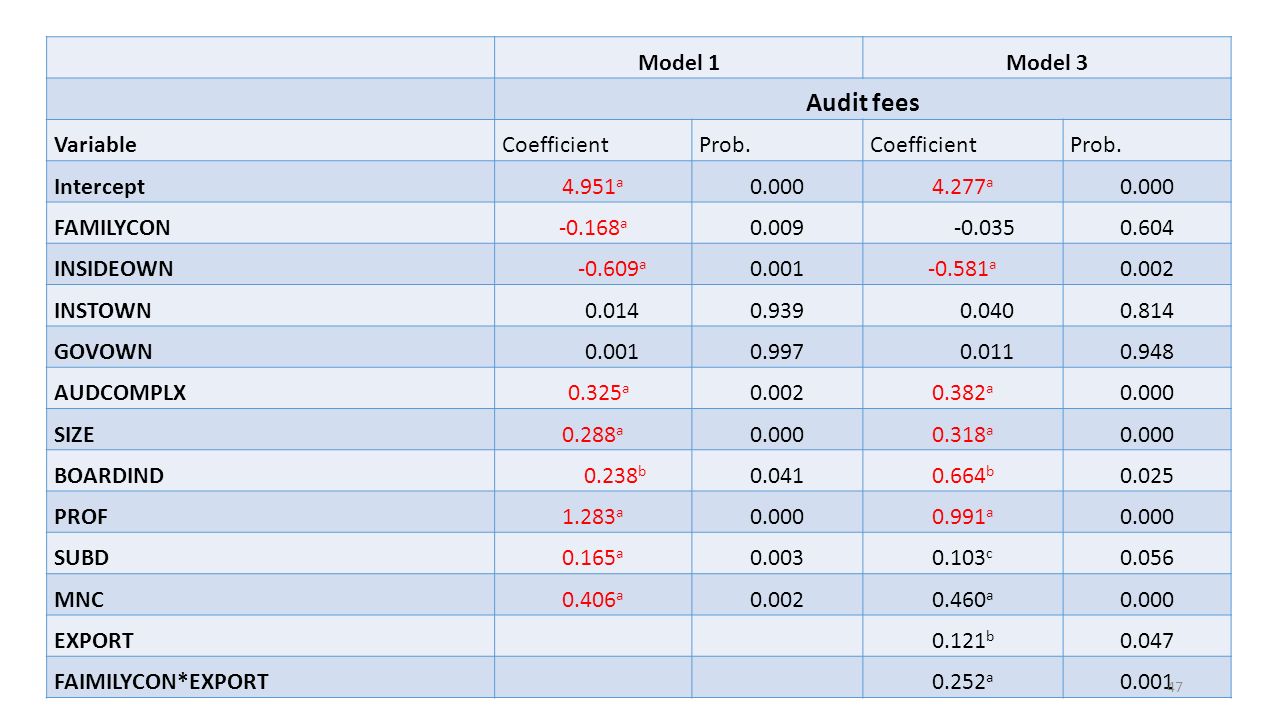Select the BOARDIND probability 0.025

point(1147,476)
